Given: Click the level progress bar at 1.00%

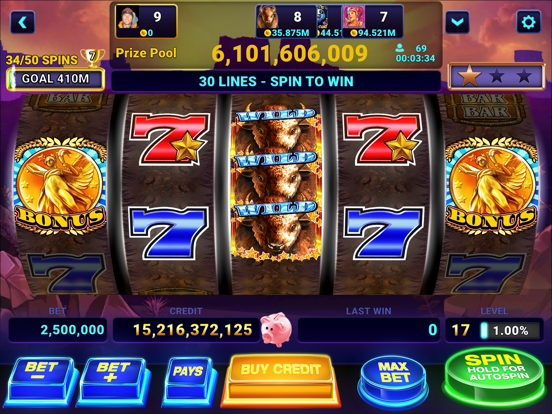Looking at the screenshot, I should click(x=510, y=331).
